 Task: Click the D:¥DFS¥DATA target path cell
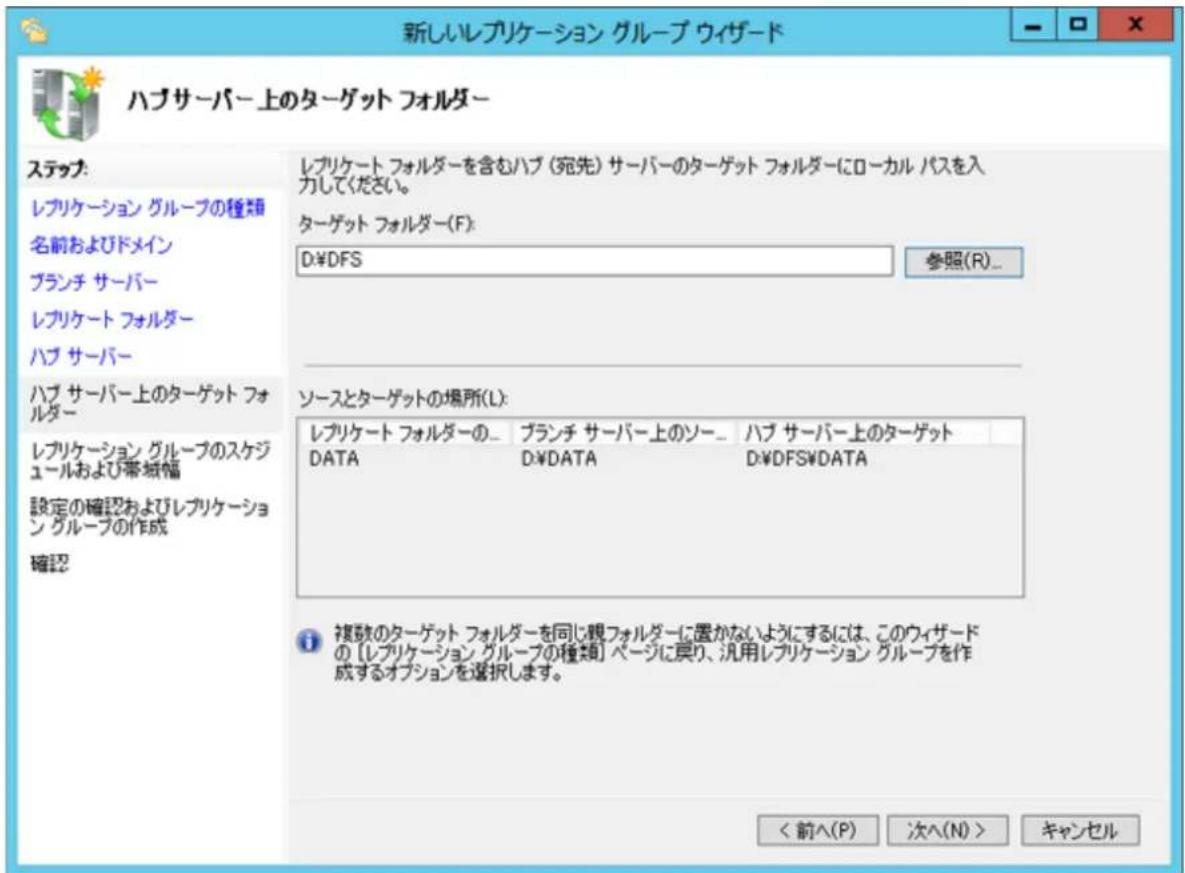[806, 459]
